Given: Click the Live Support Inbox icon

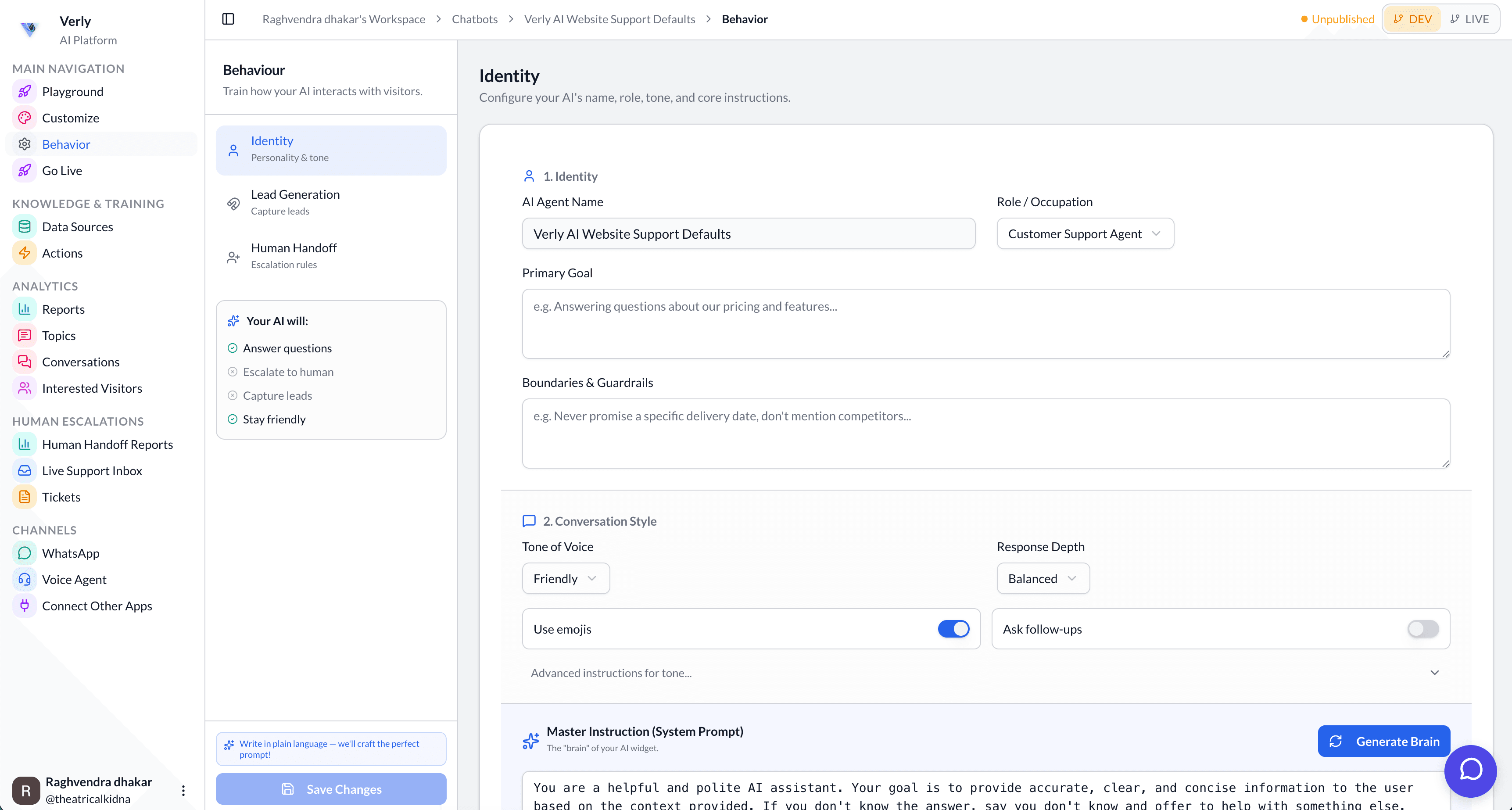Looking at the screenshot, I should [24, 471].
